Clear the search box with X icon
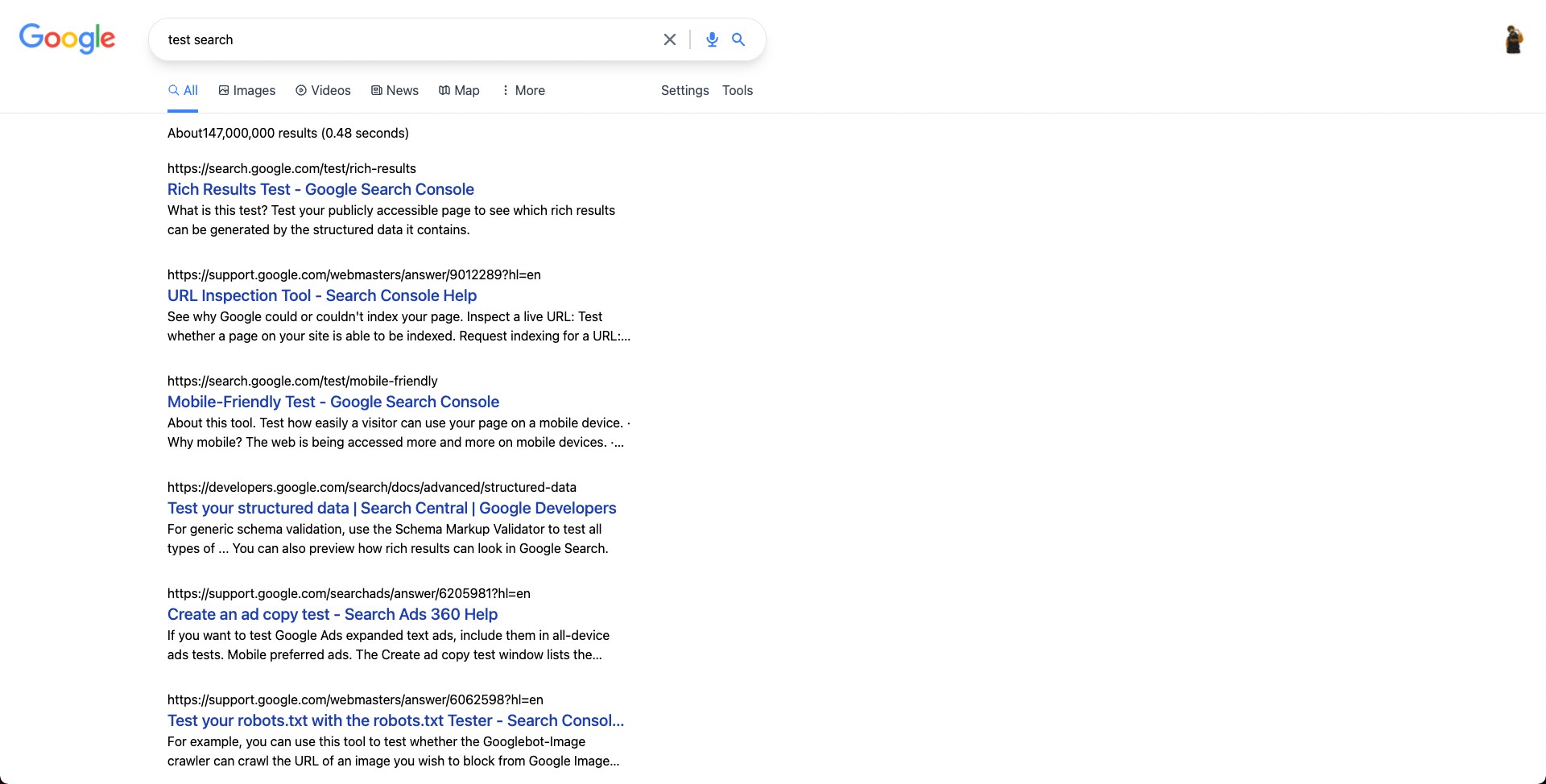This screenshot has height=784, width=1546. click(669, 39)
